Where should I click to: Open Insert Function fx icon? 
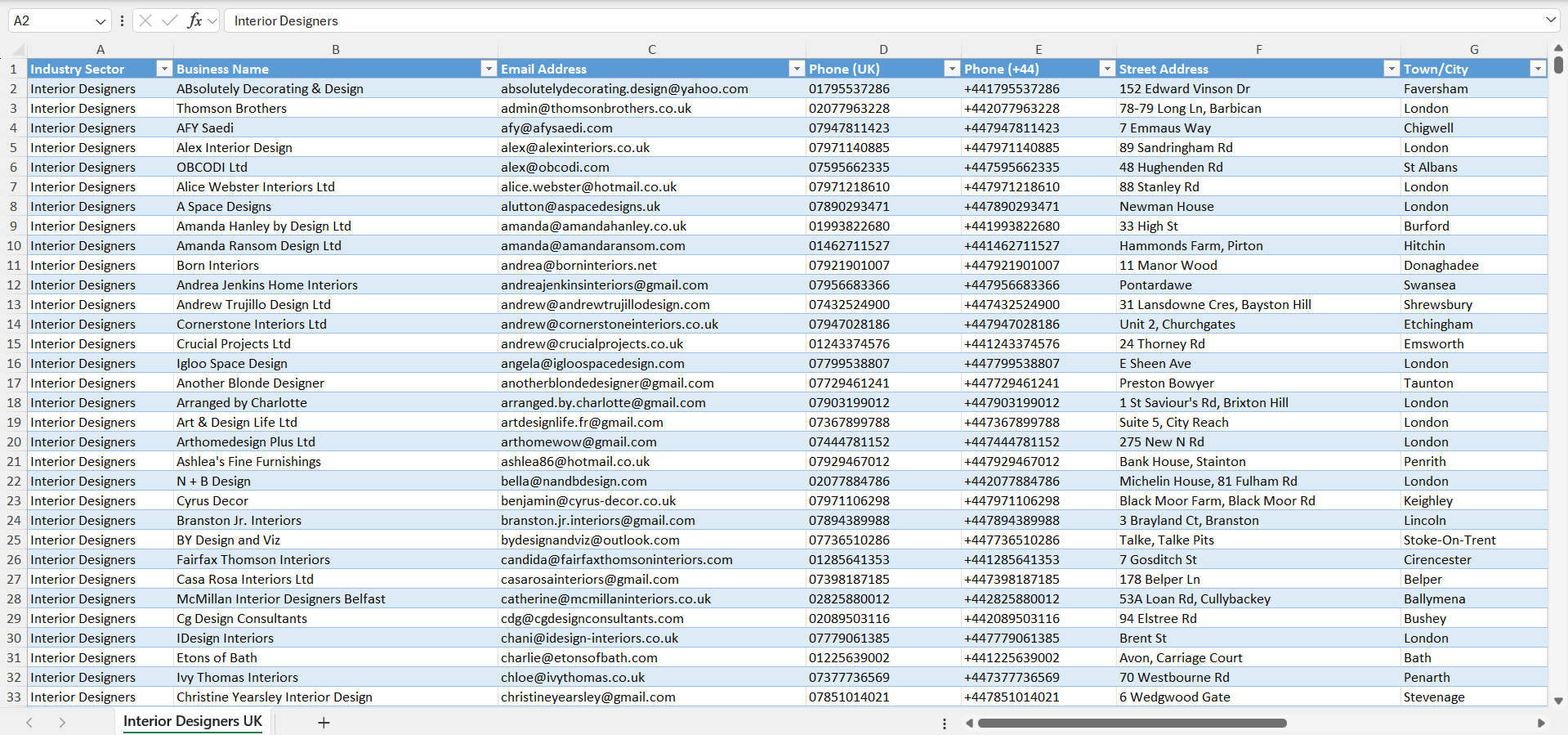(x=194, y=20)
